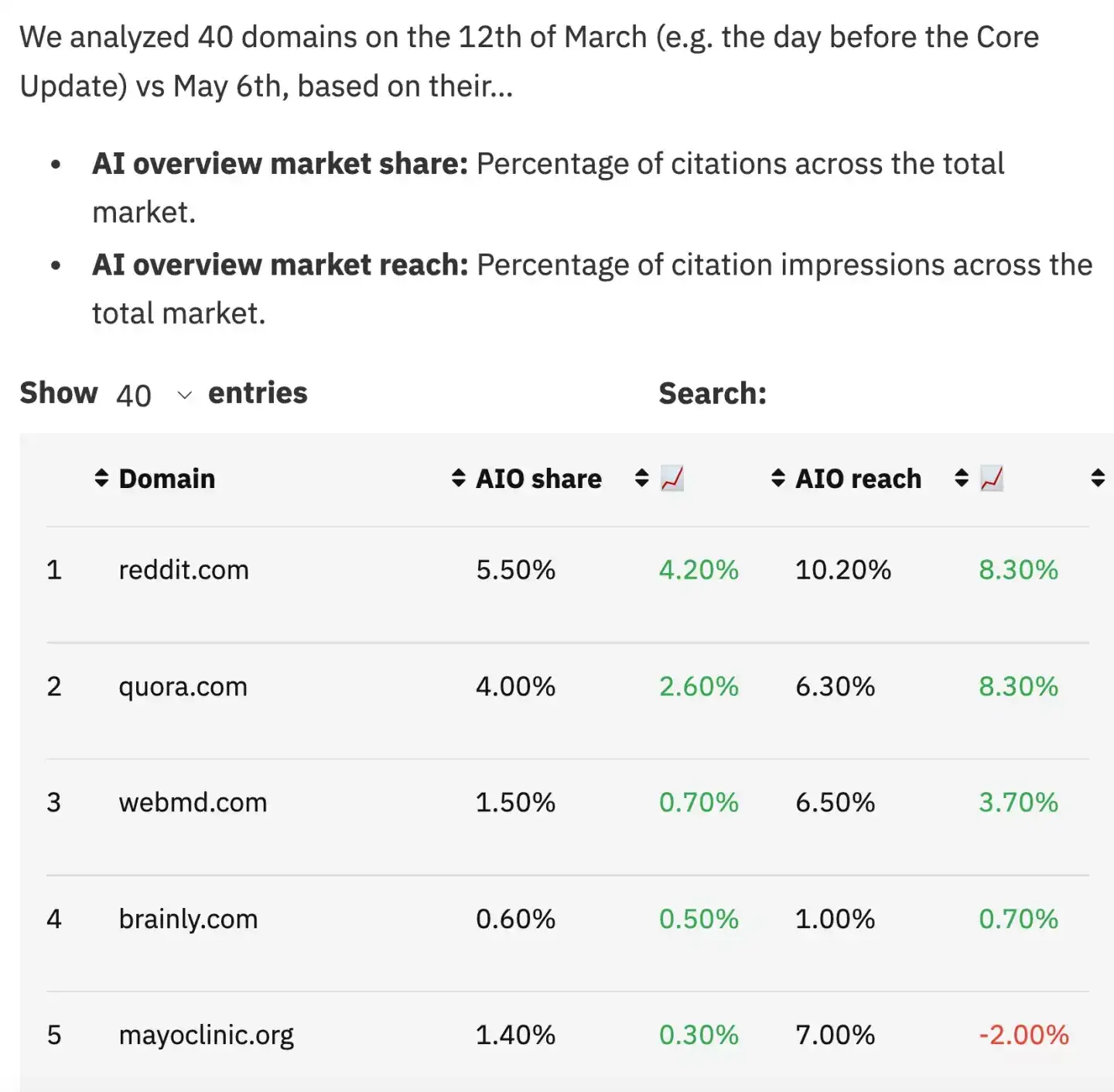Select the quora.com row entry
The height and width of the screenshot is (1092, 1114).
[183, 686]
